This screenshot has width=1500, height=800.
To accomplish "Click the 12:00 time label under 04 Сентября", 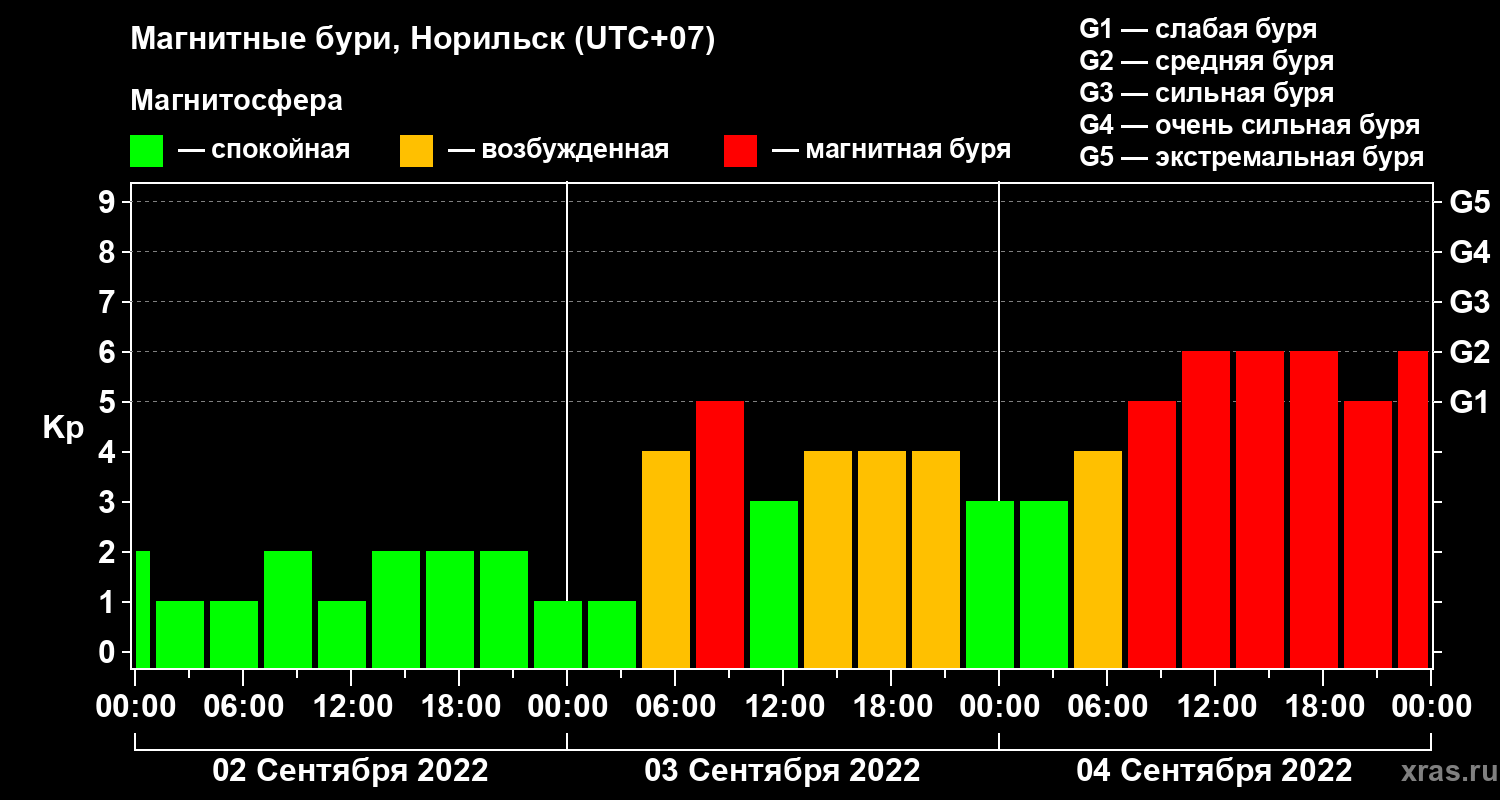I will click(x=1215, y=706).
